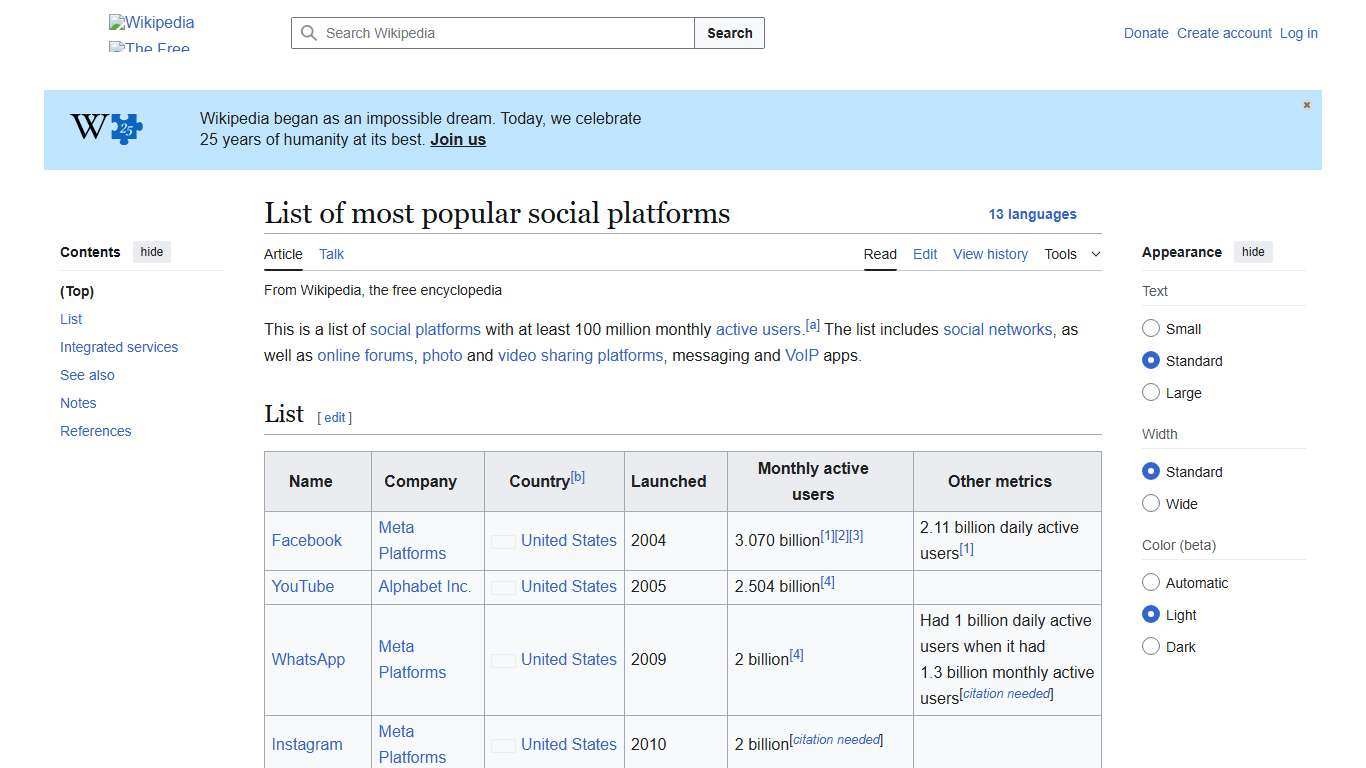Click the citation needed tag on Instagram's row
The width and height of the screenshot is (1366, 768).
tap(836, 739)
